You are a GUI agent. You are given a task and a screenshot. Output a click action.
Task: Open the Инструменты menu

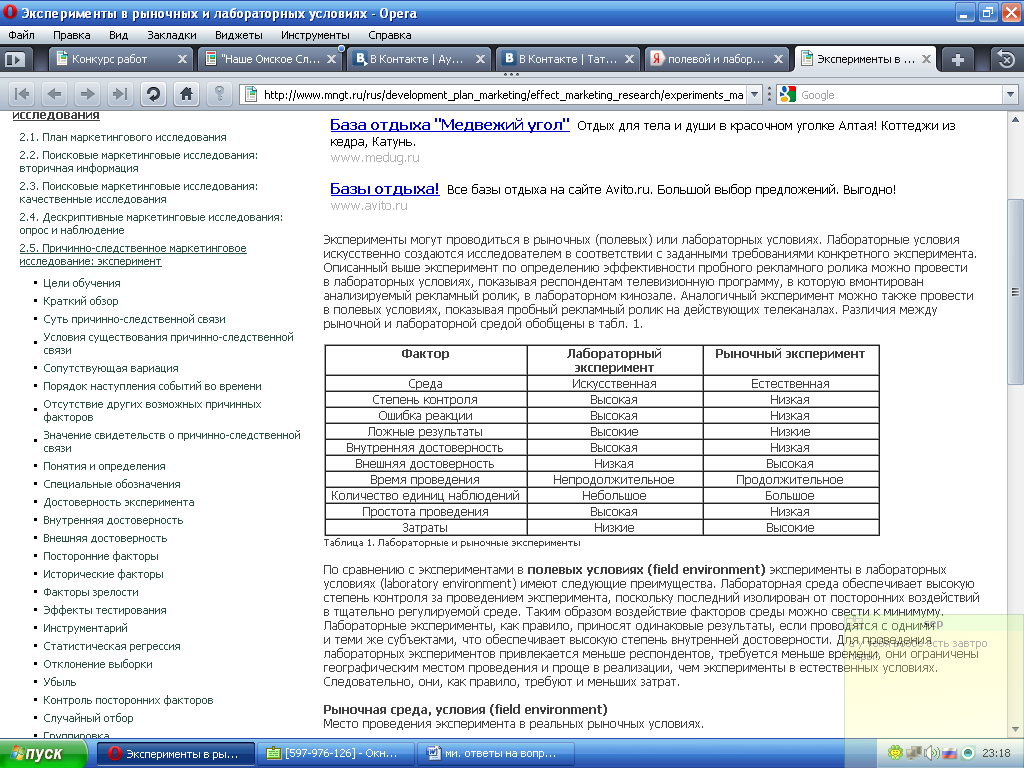(x=315, y=35)
